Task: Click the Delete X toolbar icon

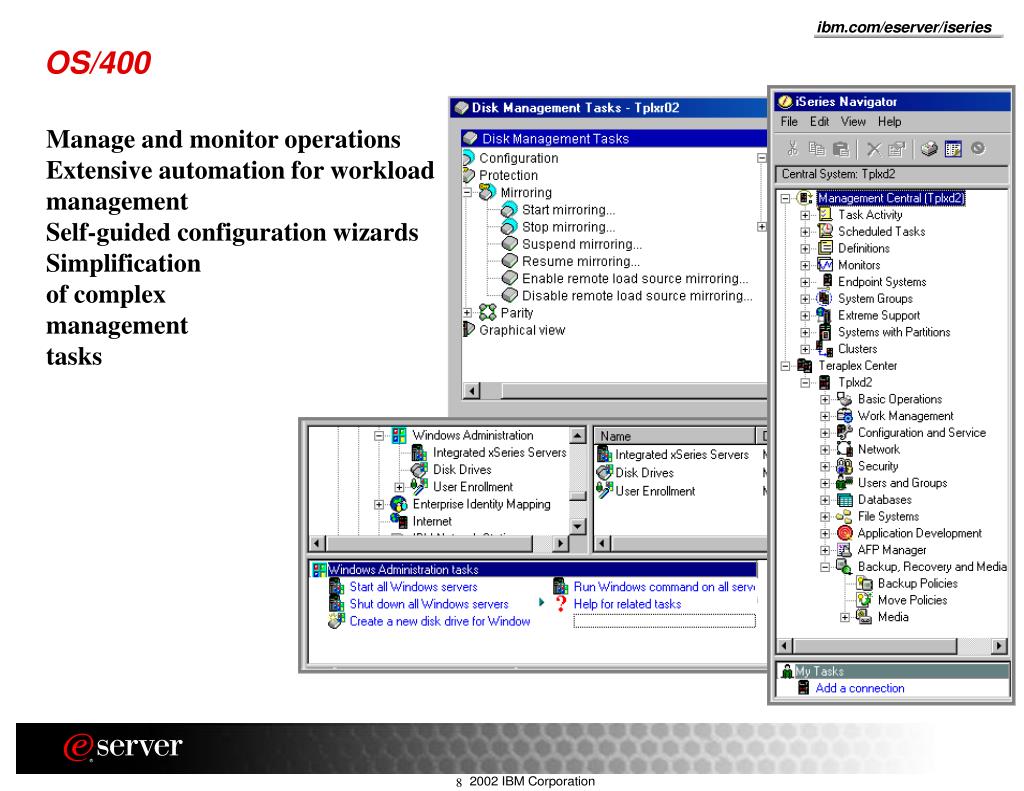Action: (x=874, y=150)
